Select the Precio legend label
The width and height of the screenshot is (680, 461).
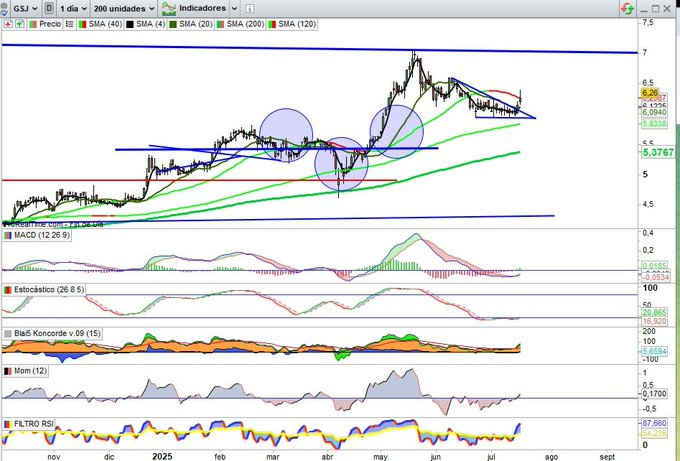pos(50,24)
